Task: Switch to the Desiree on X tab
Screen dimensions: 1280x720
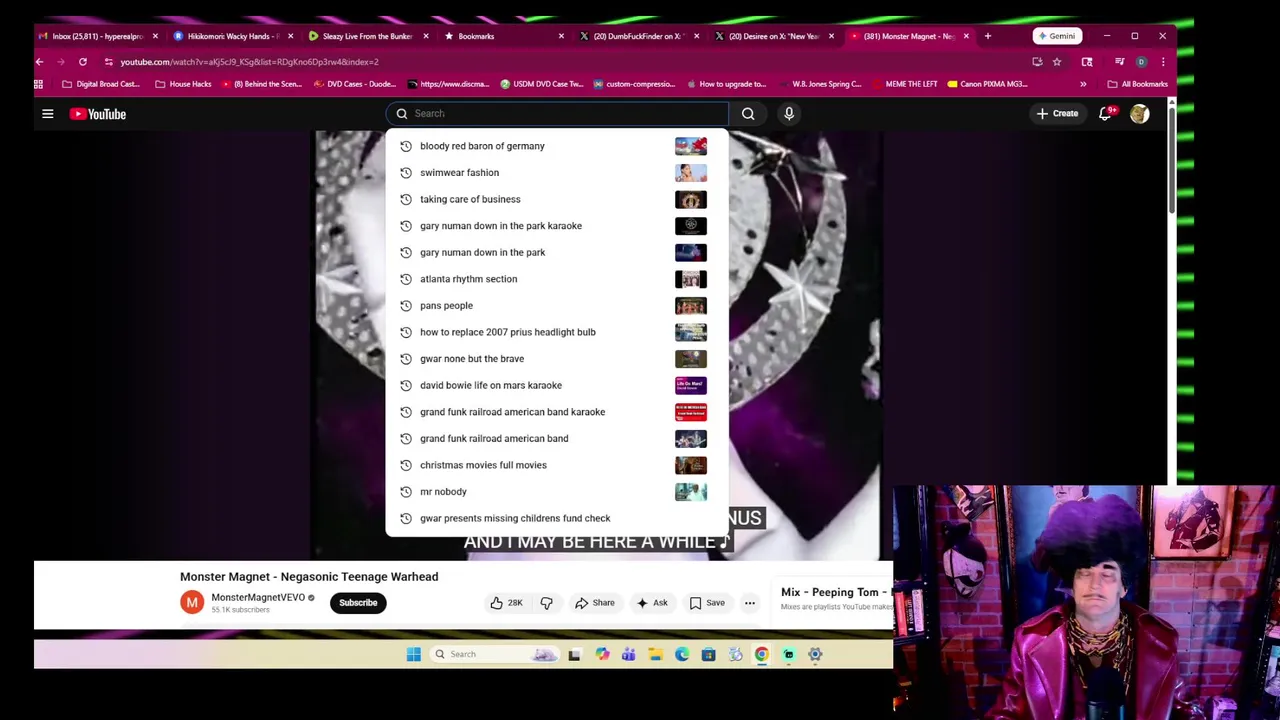Action: [774, 36]
